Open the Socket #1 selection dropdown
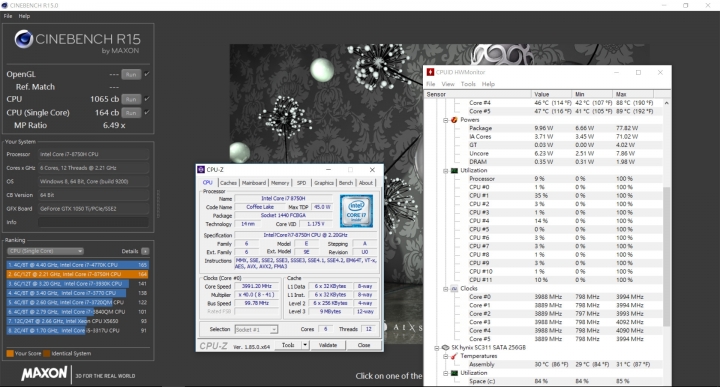This screenshot has height=387, width=720. (x=256, y=330)
